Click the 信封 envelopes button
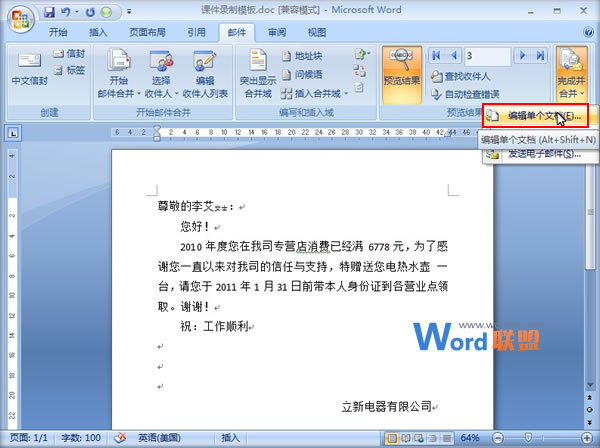 pos(69,54)
